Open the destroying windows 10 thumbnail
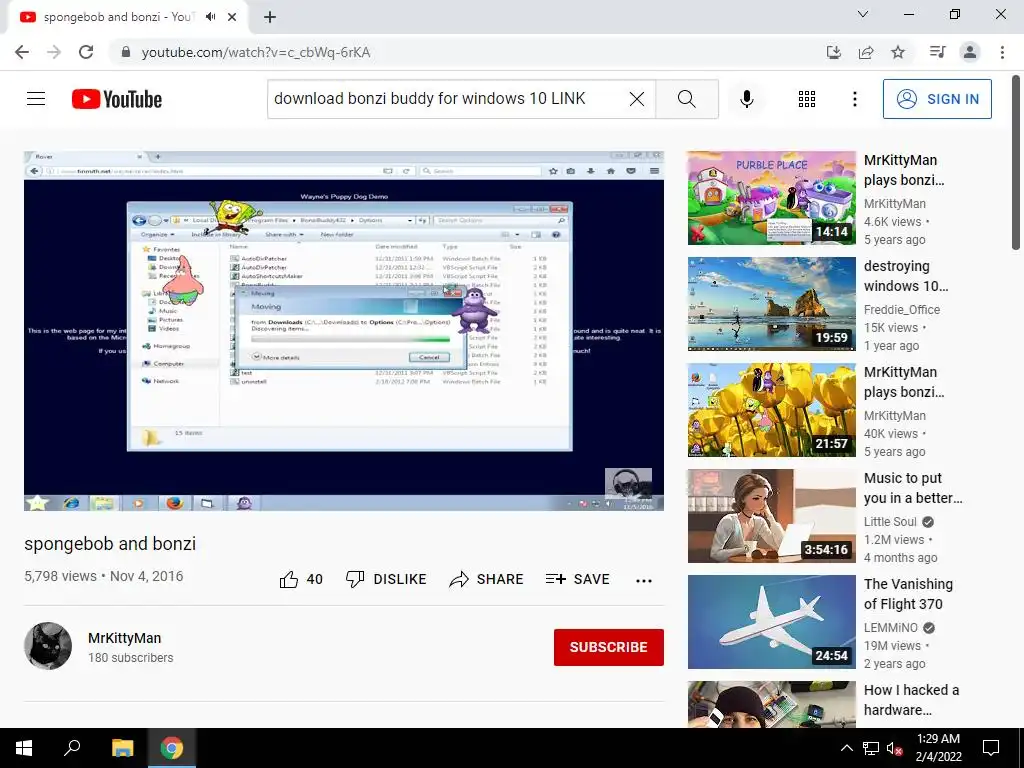This screenshot has height=768, width=1024. 771,304
